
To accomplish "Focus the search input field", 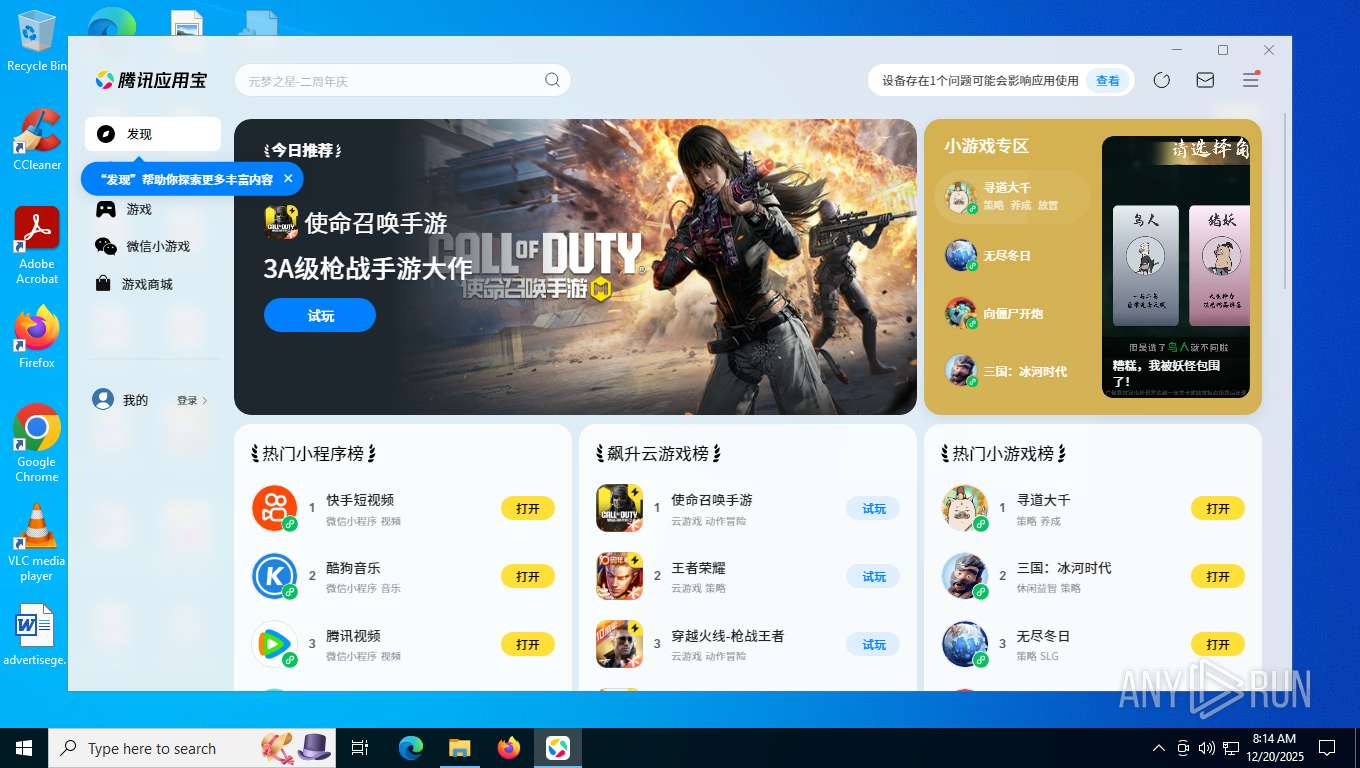I will coord(402,80).
